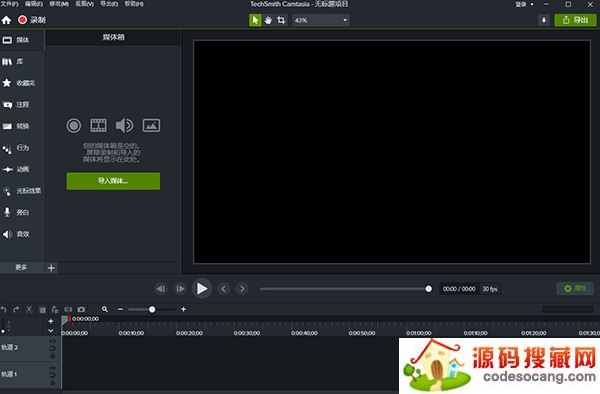Undo last action in timeline toolbar
The image size is (600, 394).
4,309
